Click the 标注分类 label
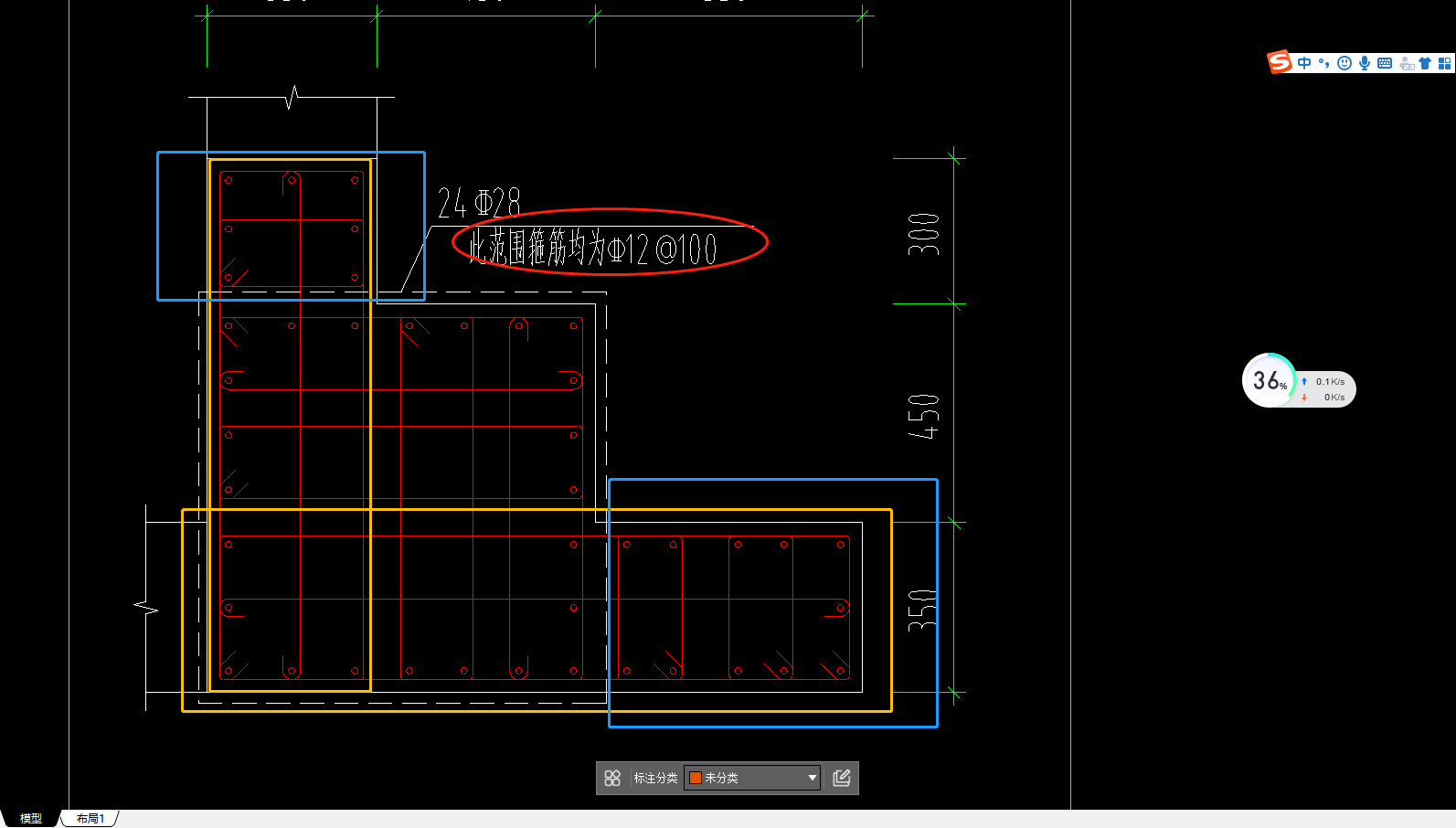 [x=655, y=778]
